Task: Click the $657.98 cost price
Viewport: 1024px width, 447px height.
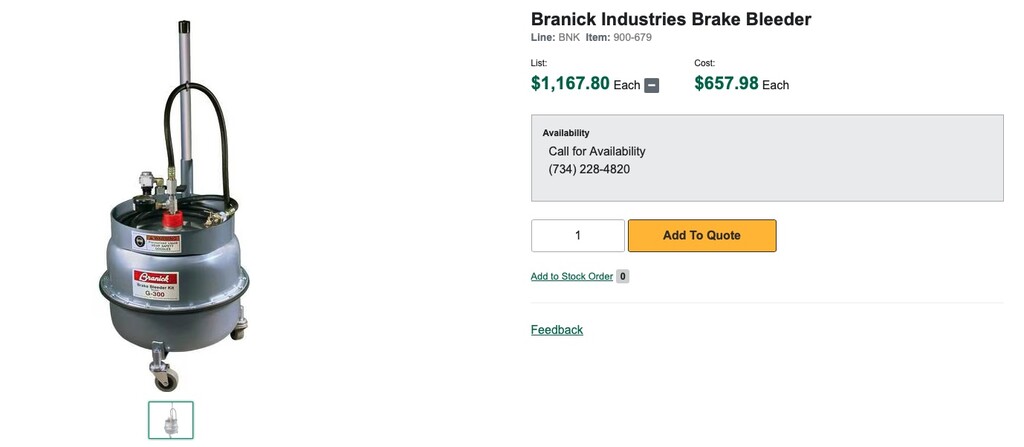Action: point(726,84)
